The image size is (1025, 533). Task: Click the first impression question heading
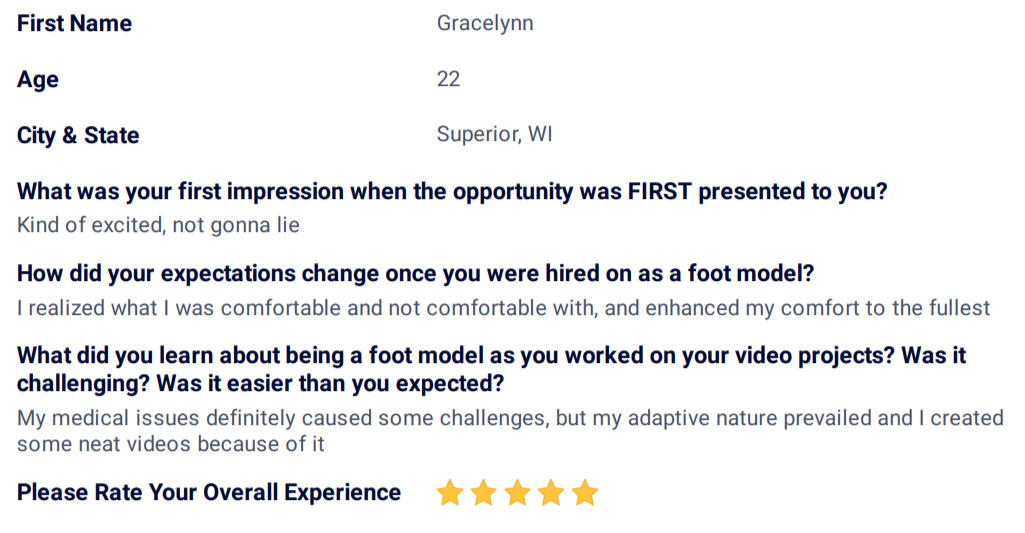(452, 192)
